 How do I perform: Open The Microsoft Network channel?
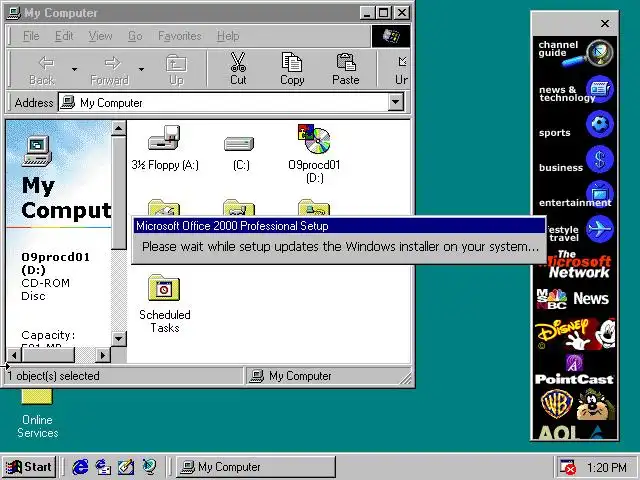(x=578, y=265)
